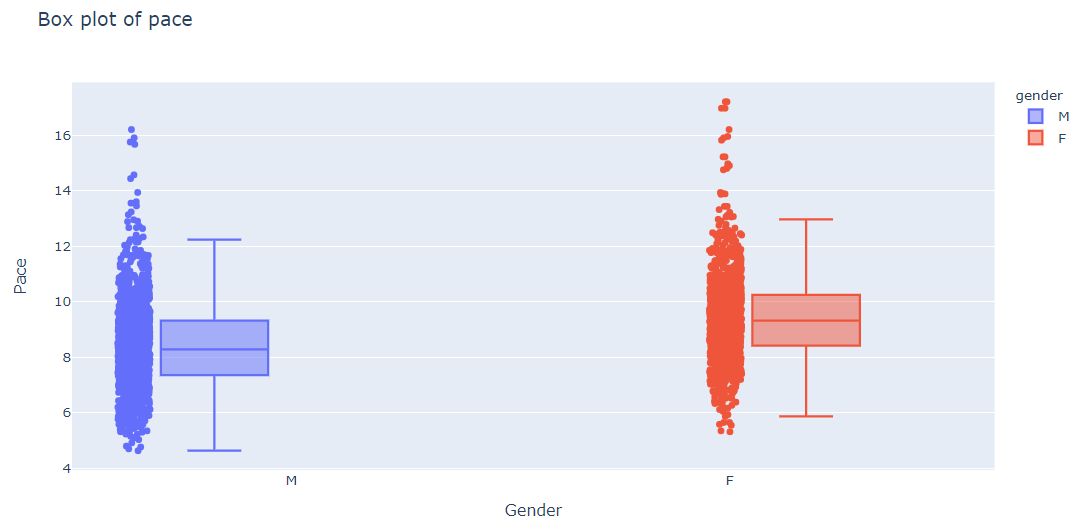This screenshot has width=1080, height=530.
Task: Click the highest blue M outlier point
Action: click(x=131, y=130)
